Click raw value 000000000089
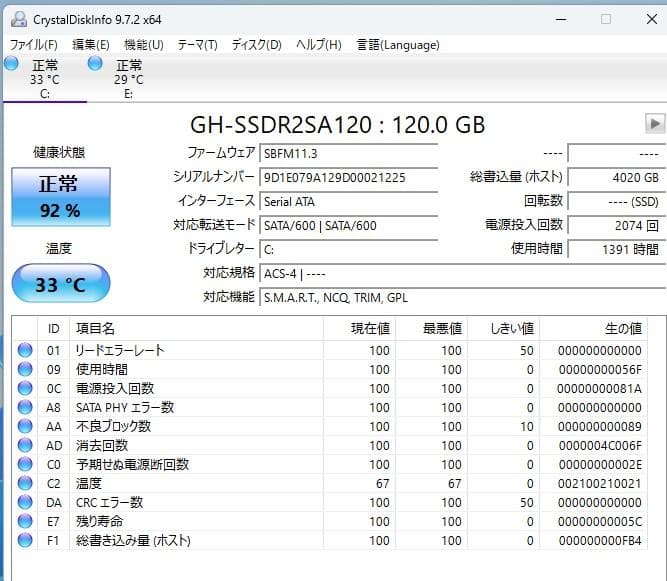The height and width of the screenshot is (581, 667). [600, 427]
